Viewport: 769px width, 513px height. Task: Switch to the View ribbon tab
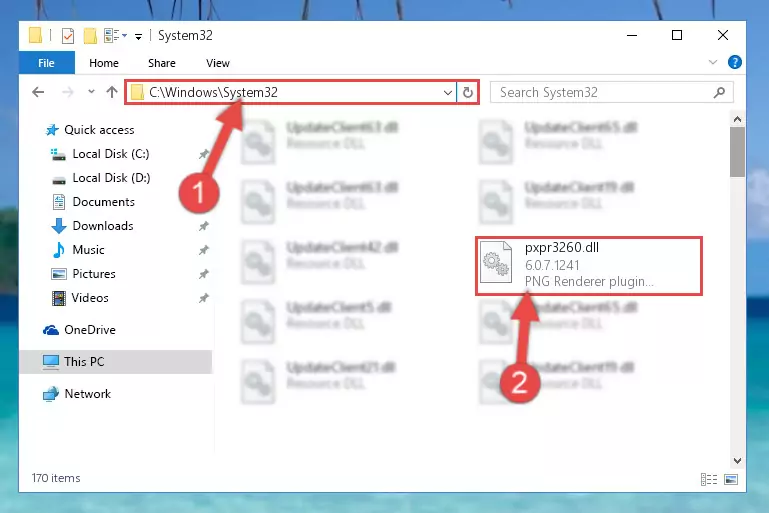[x=218, y=63]
